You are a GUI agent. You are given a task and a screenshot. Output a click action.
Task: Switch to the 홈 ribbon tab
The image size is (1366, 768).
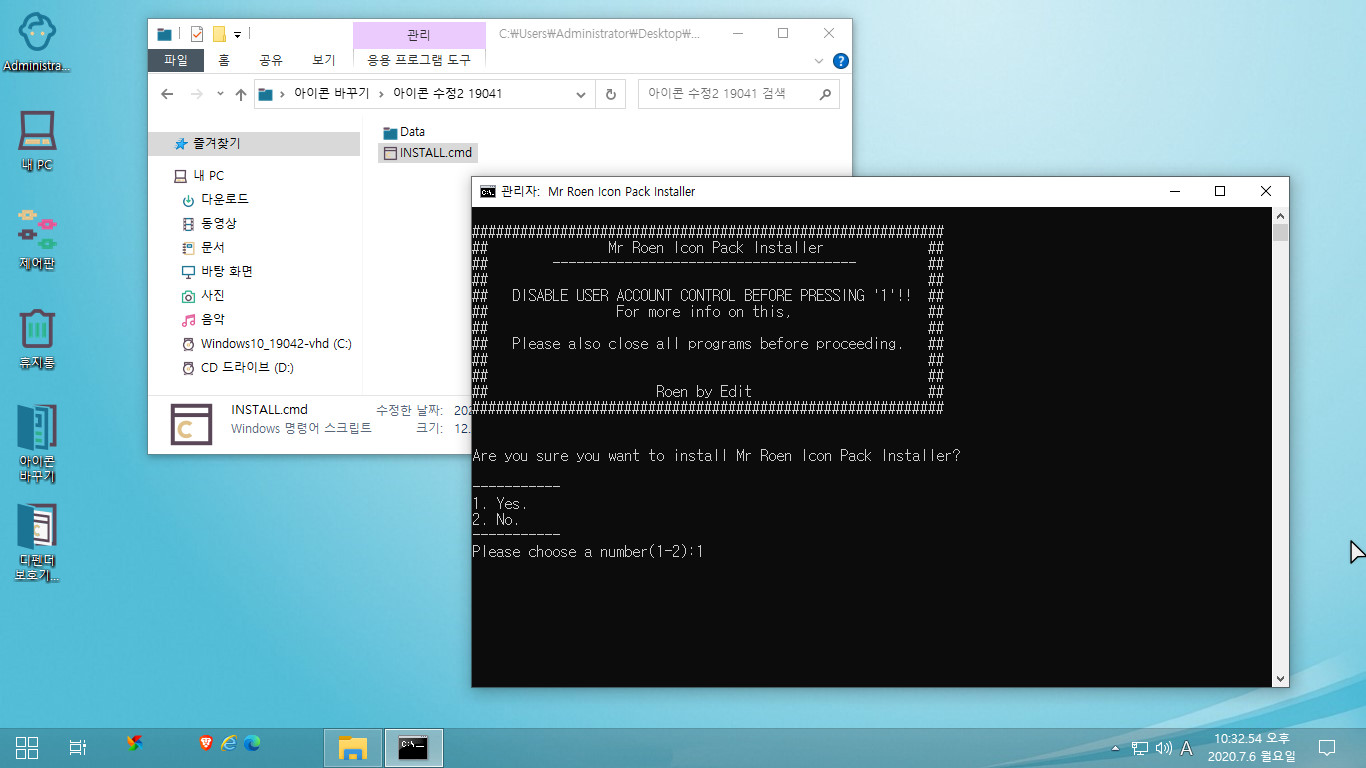224,60
